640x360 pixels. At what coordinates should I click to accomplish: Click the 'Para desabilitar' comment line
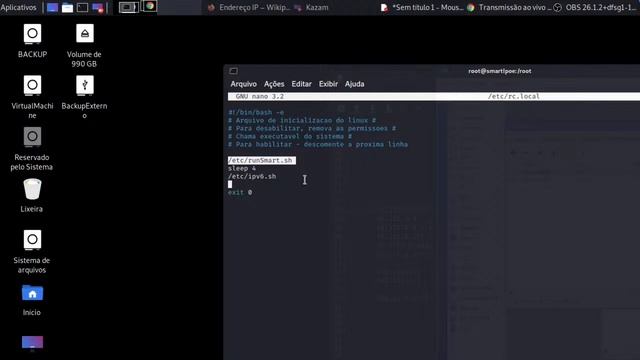(x=312, y=128)
